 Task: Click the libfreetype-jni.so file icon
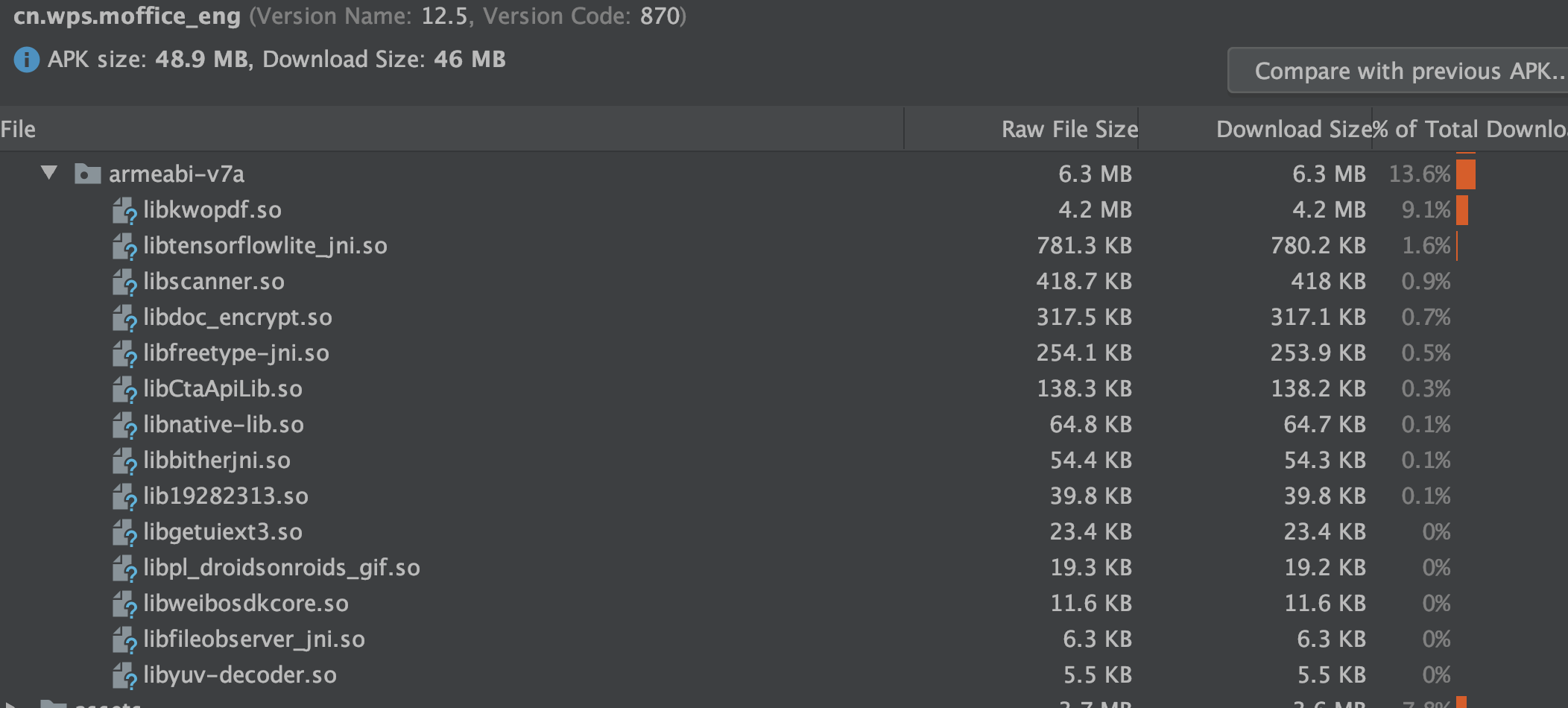point(124,354)
